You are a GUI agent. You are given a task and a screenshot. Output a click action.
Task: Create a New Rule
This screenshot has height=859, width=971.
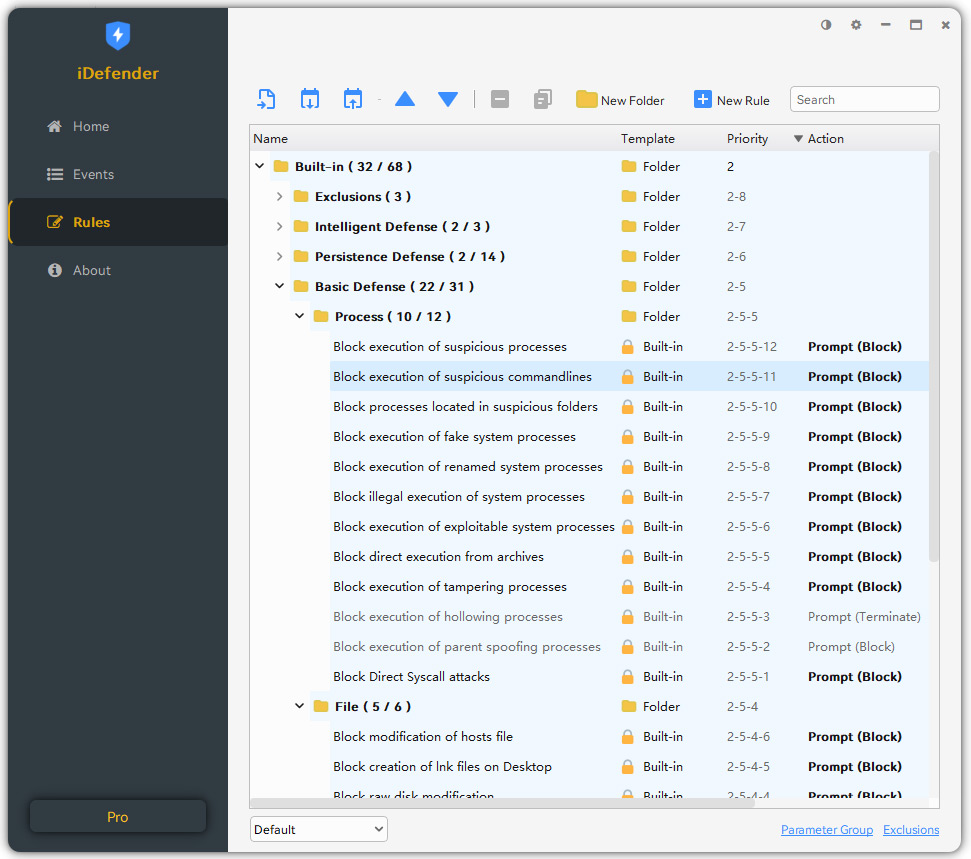pos(731,100)
